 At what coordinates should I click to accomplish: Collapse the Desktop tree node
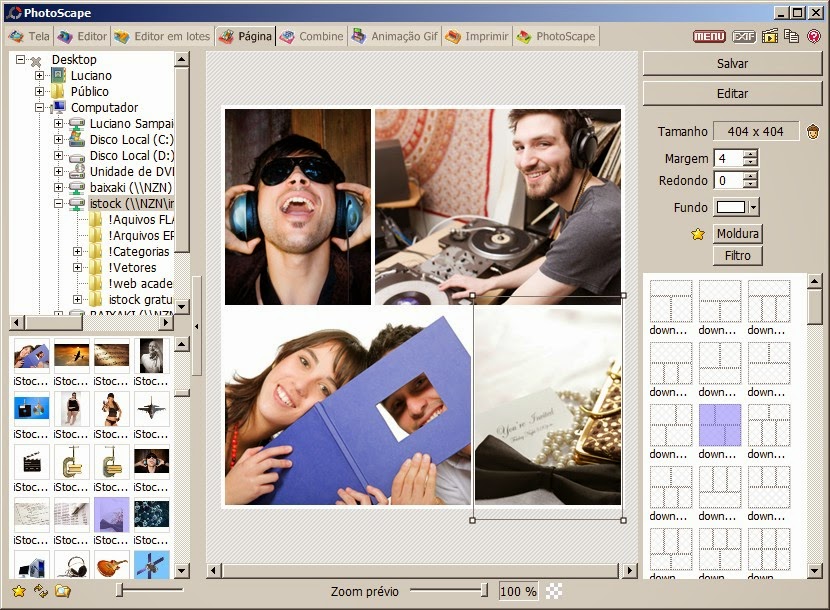click(x=20, y=59)
